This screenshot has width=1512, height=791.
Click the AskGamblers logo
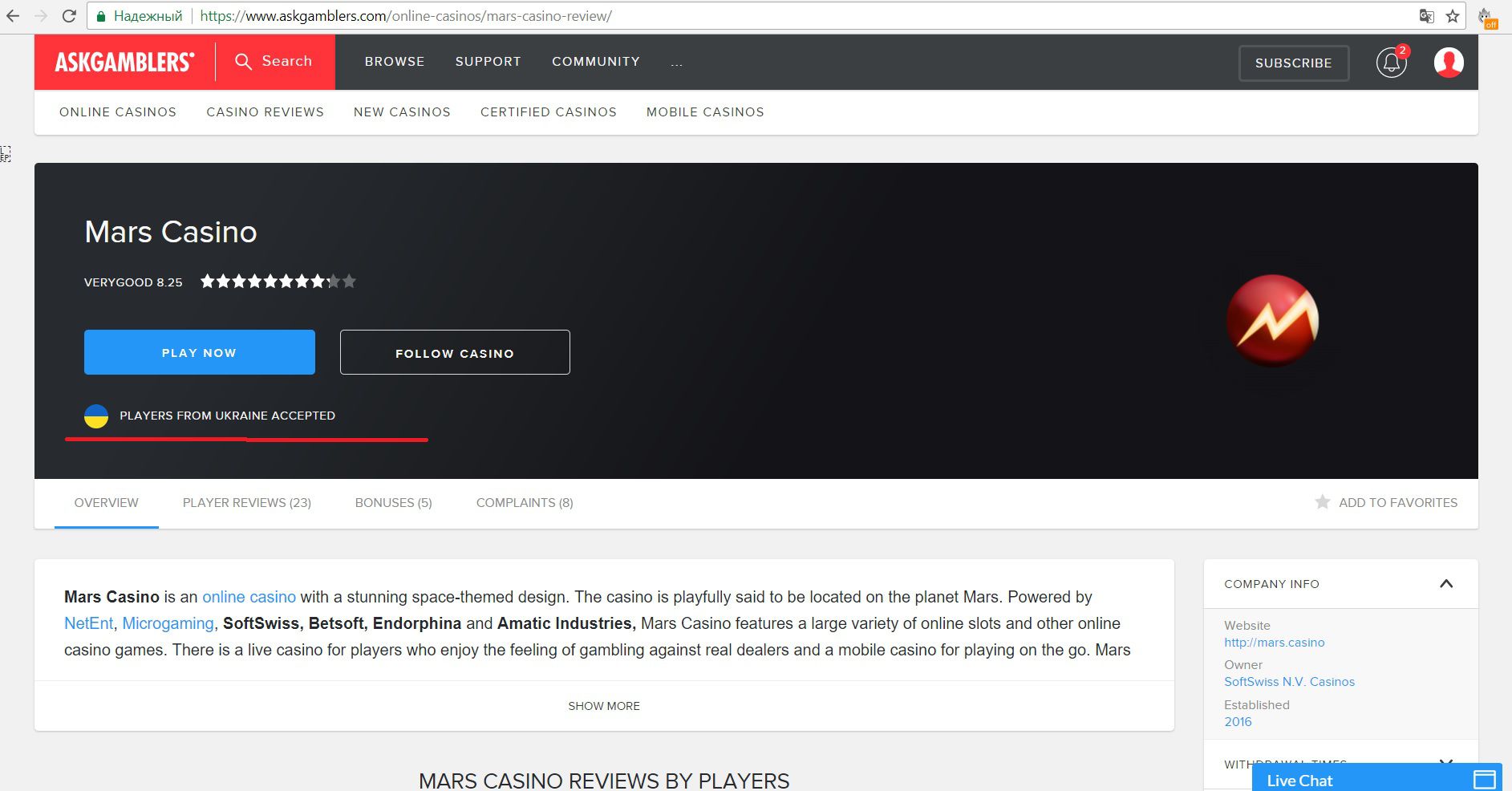click(x=124, y=62)
